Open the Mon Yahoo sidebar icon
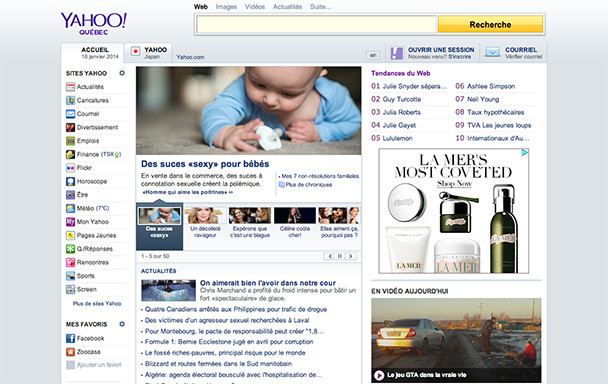Viewport: 608px width, 384px height. pos(70,222)
